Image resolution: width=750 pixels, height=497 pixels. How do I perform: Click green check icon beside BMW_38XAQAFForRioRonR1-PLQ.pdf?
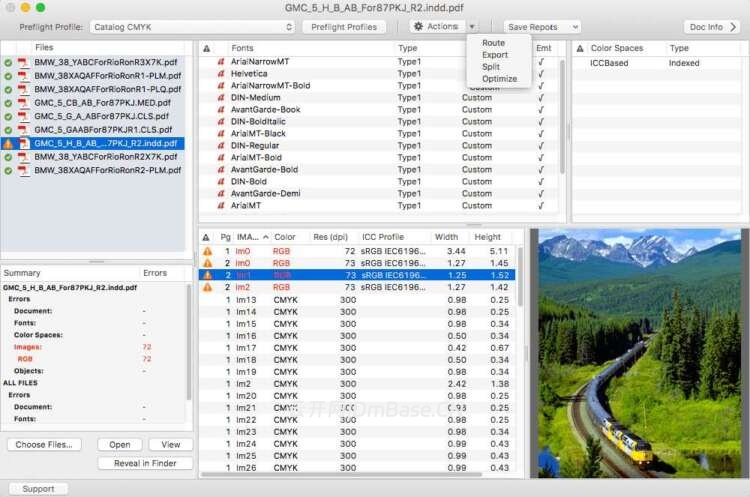pos(8,89)
